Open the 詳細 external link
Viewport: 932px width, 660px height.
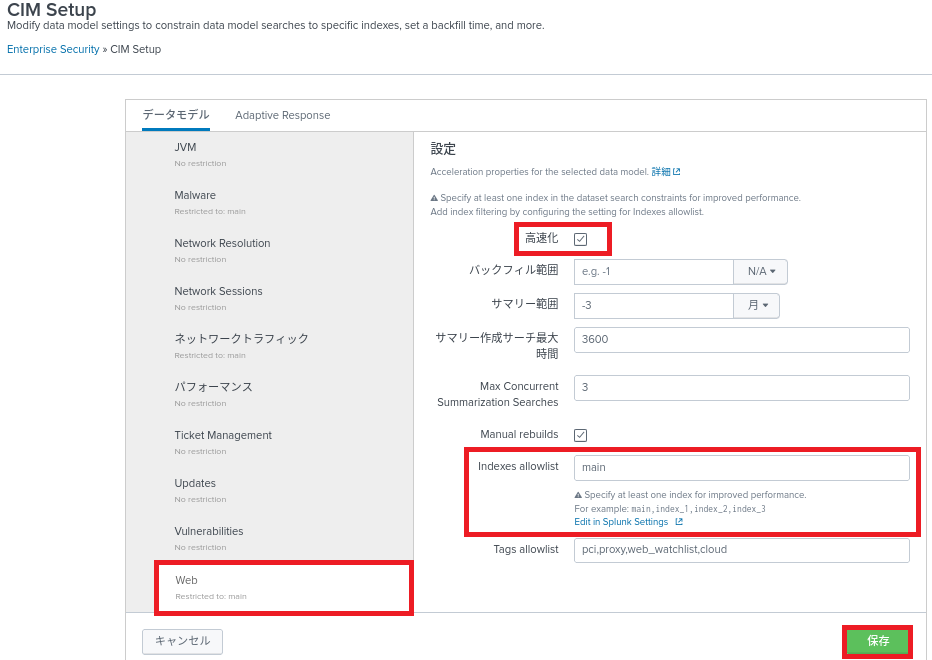(x=665, y=172)
